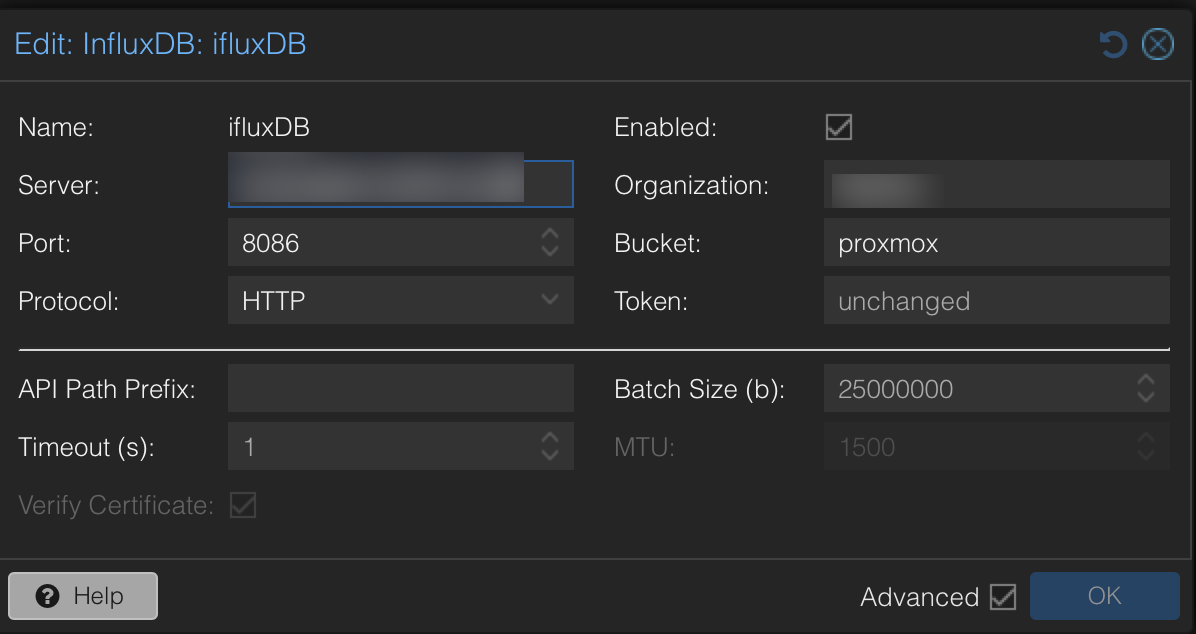
Task: Toggle the Enabled checkbox
Action: point(838,127)
